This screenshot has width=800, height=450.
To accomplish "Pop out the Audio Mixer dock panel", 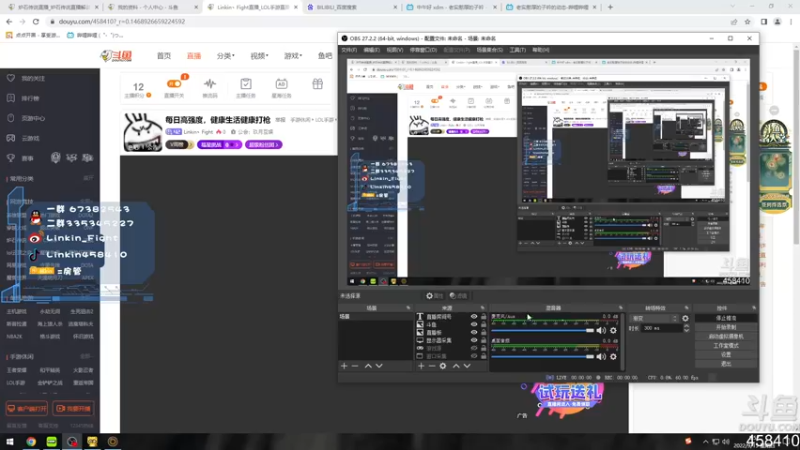I will pyautogui.click(x=621, y=308).
